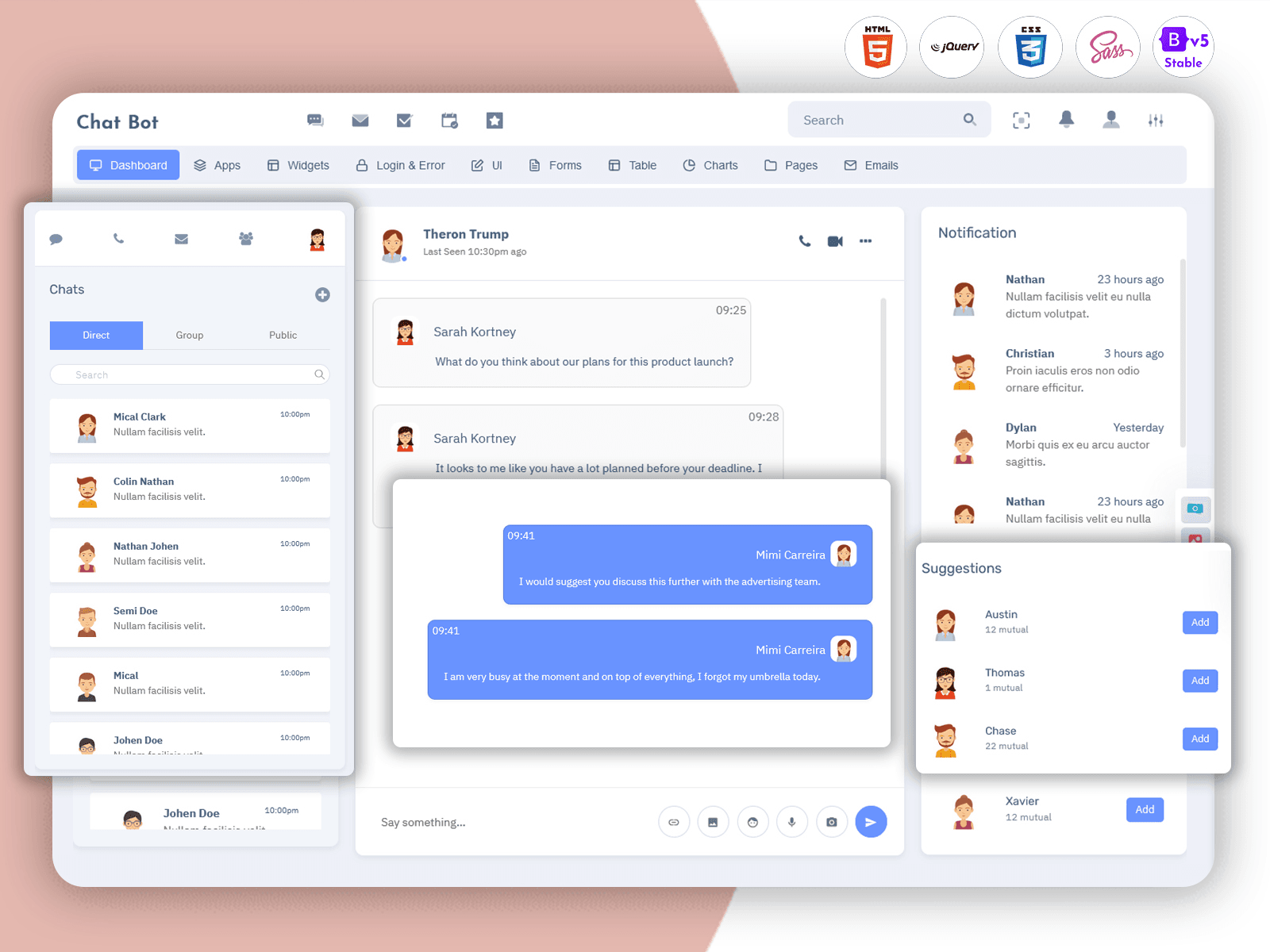
Task: Open the calendar icon in the top toolbar
Action: 449,120
